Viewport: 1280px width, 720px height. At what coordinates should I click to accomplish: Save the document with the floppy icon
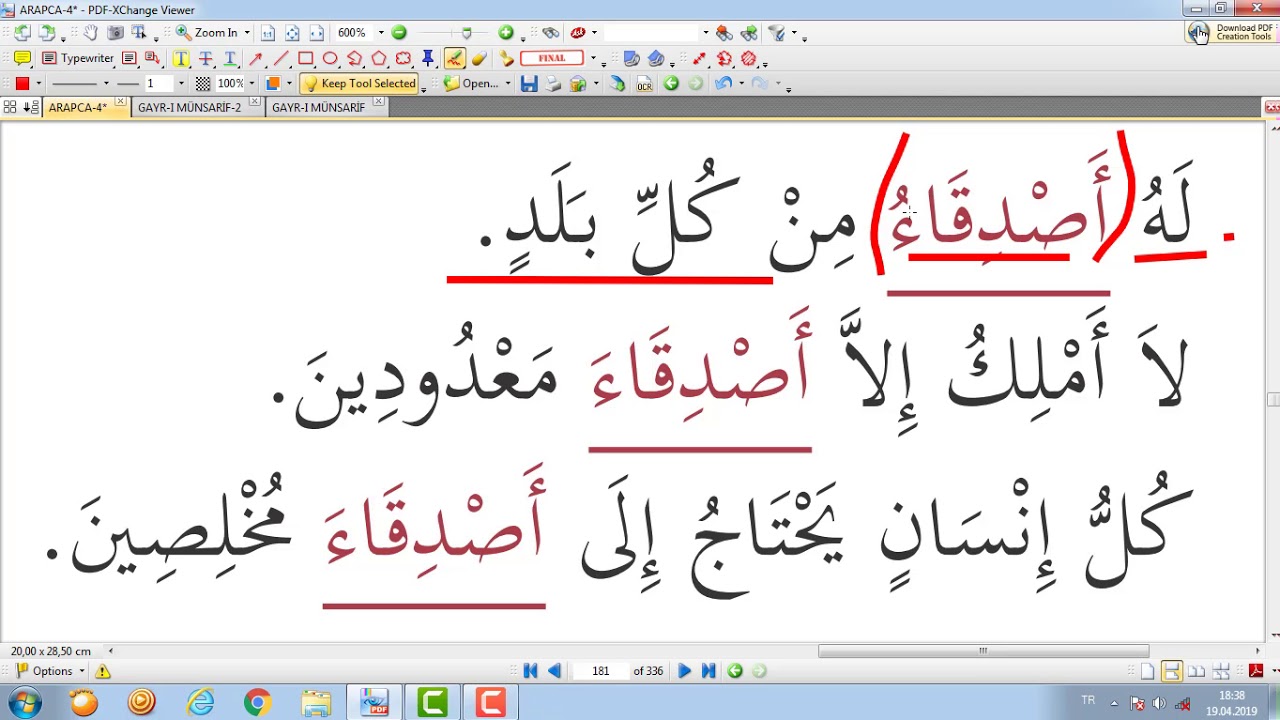pyautogui.click(x=529, y=84)
